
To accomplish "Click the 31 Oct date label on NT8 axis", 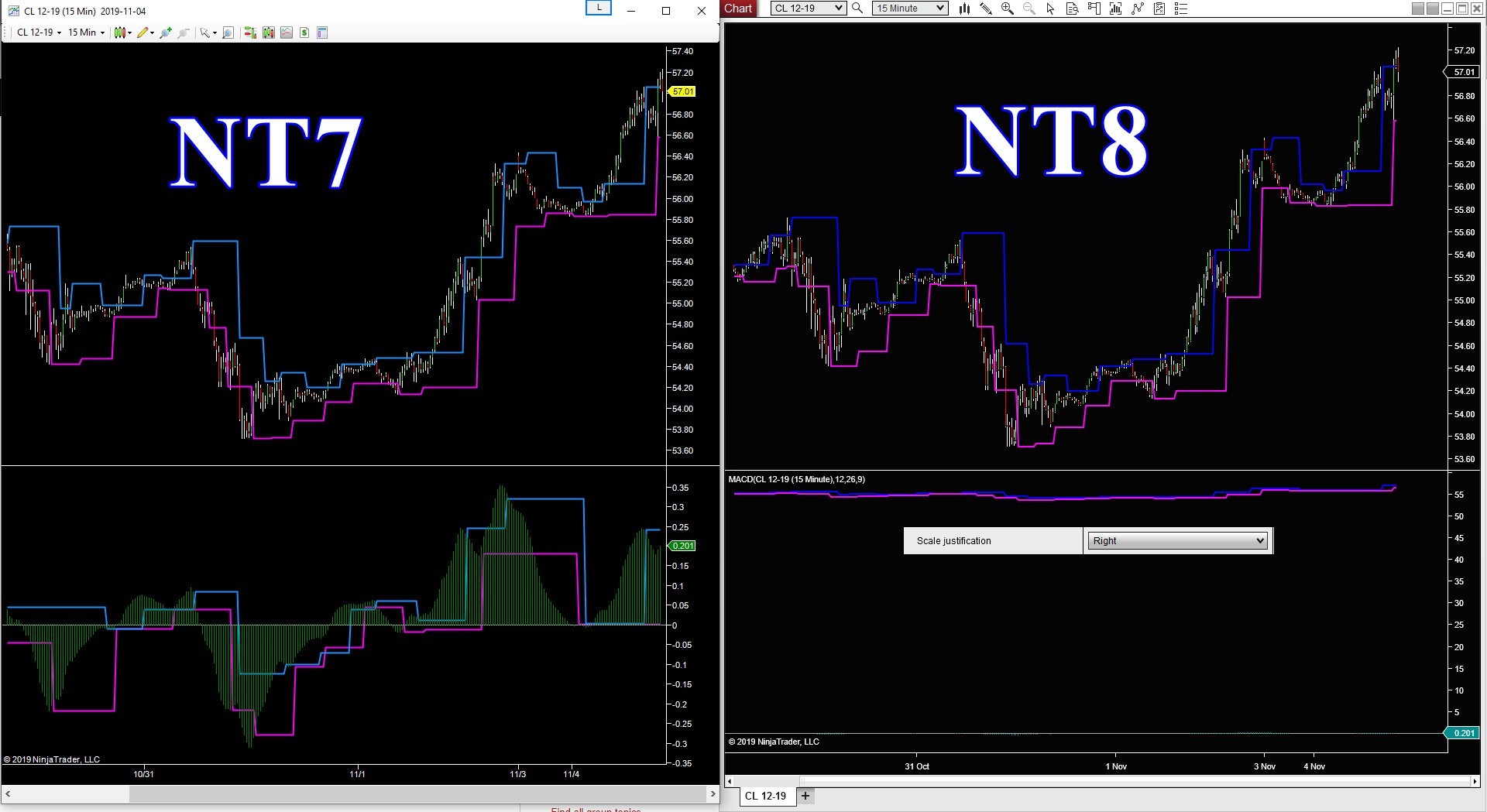I will coord(917,766).
